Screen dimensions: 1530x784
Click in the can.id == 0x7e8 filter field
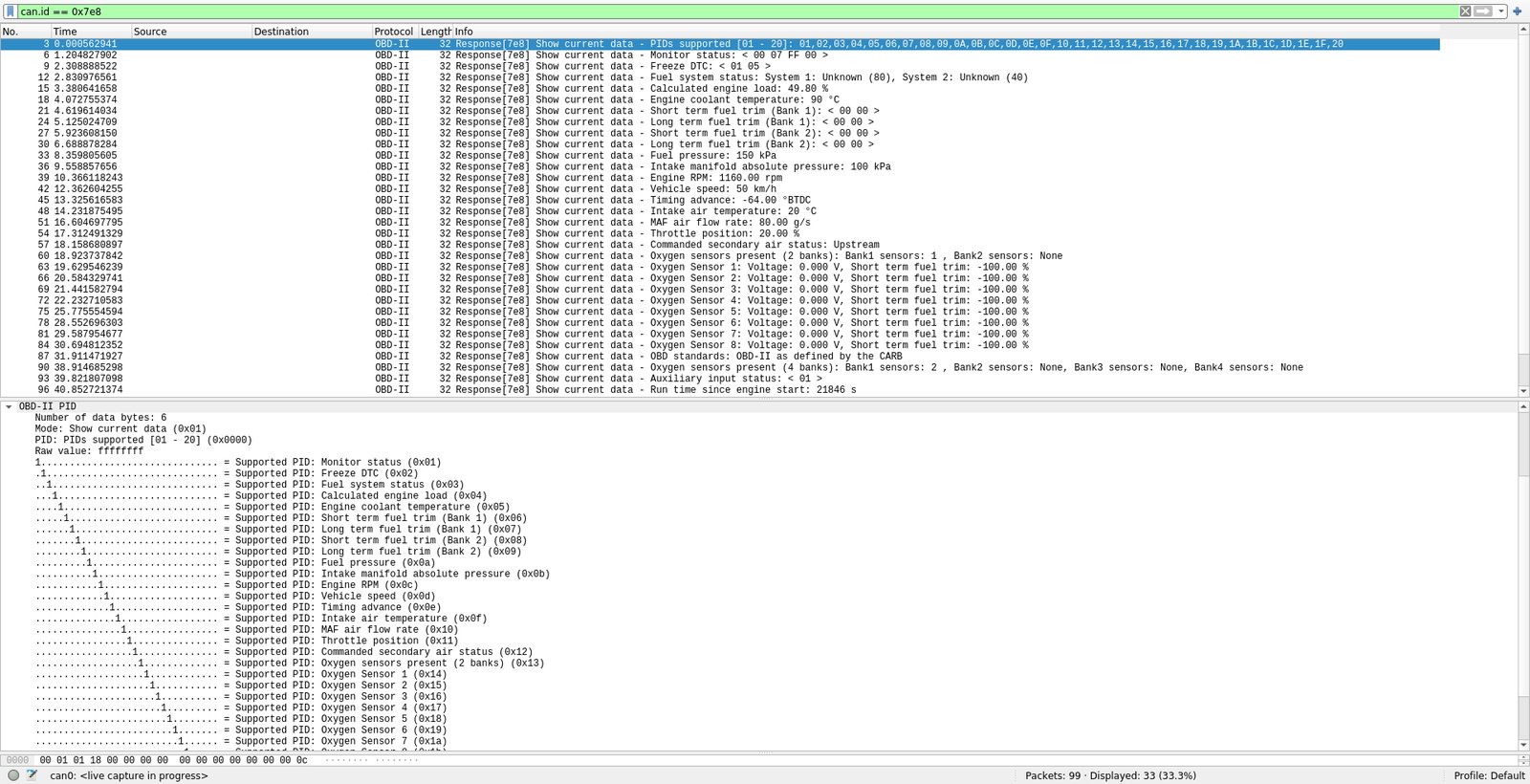click(x=736, y=11)
